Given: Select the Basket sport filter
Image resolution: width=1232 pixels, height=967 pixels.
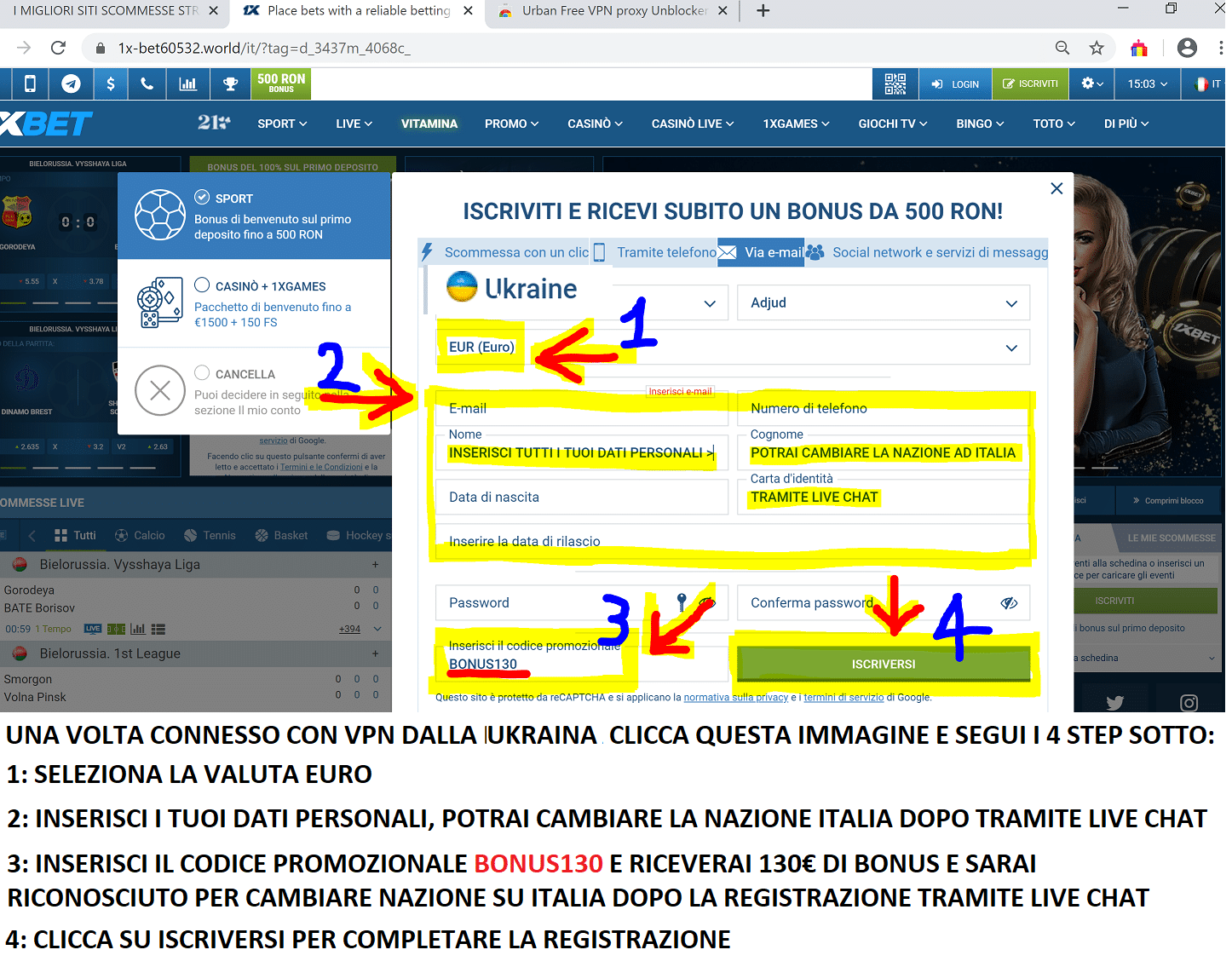Looking at the screenshot, I should pos(282,535).
